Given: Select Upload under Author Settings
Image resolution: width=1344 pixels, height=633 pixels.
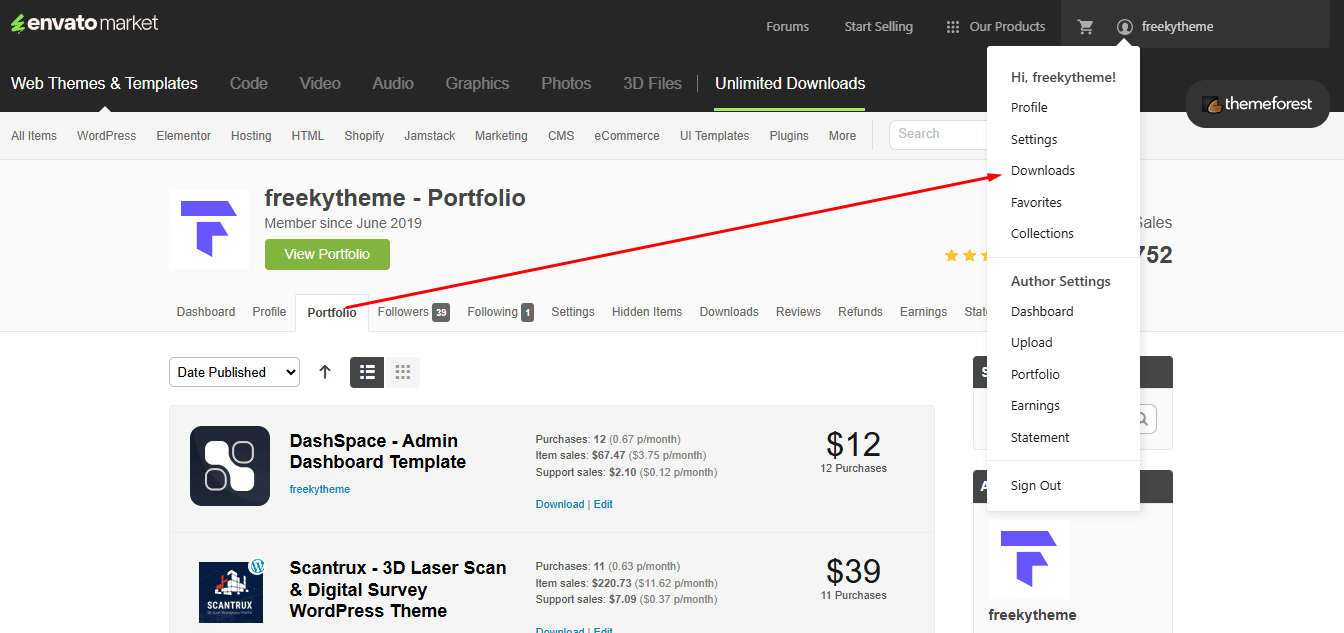Looking at the screenshot, I should tap(1031, 343).
